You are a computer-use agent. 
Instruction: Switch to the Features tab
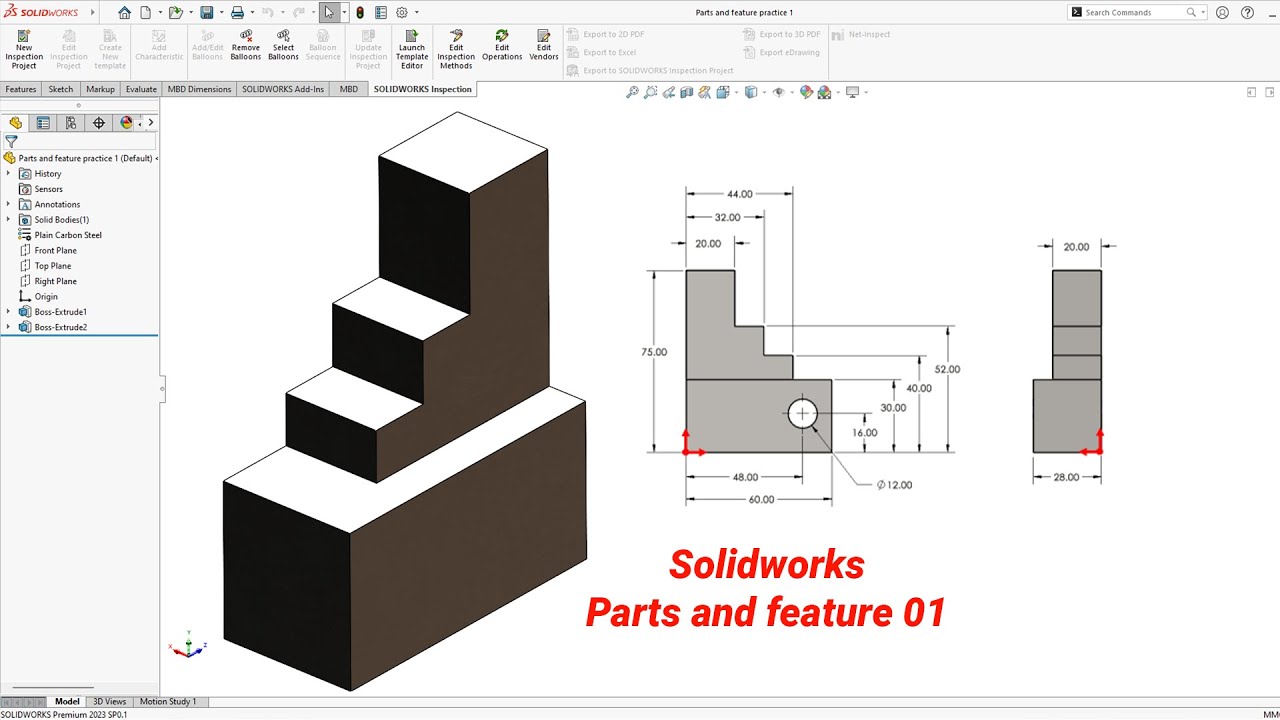click(21, 89)
